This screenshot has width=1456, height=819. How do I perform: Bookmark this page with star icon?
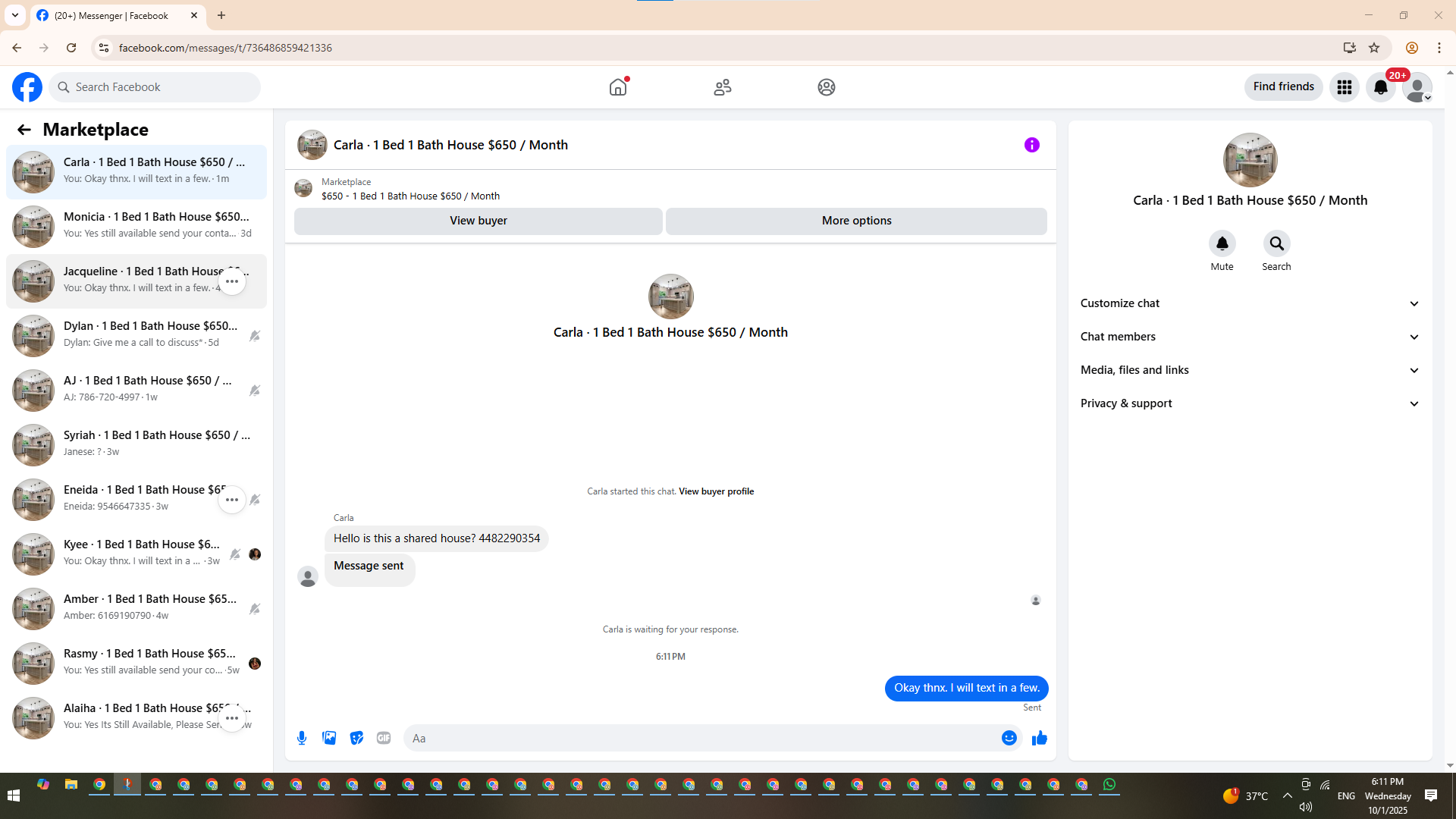(1374, 48)
